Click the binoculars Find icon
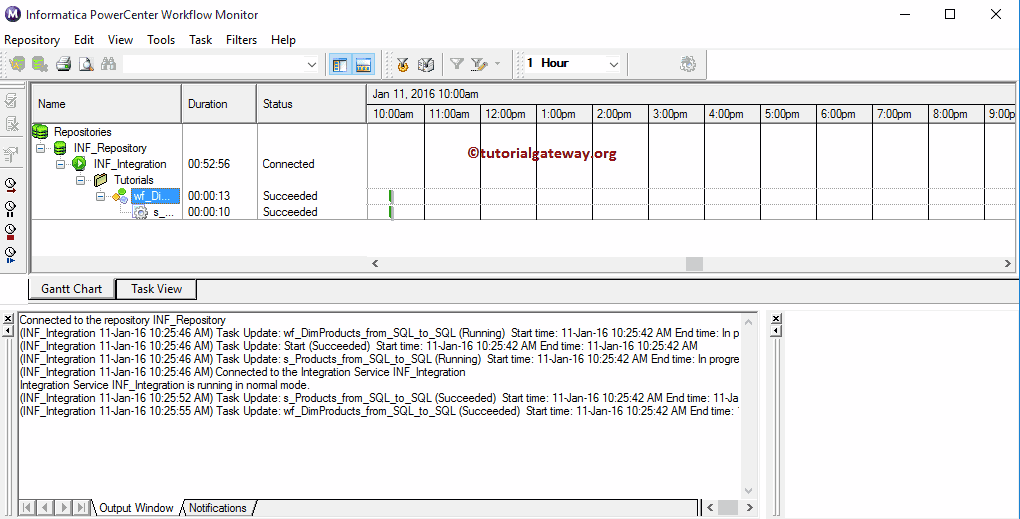The image size is (1020, 519). [108, 64]
